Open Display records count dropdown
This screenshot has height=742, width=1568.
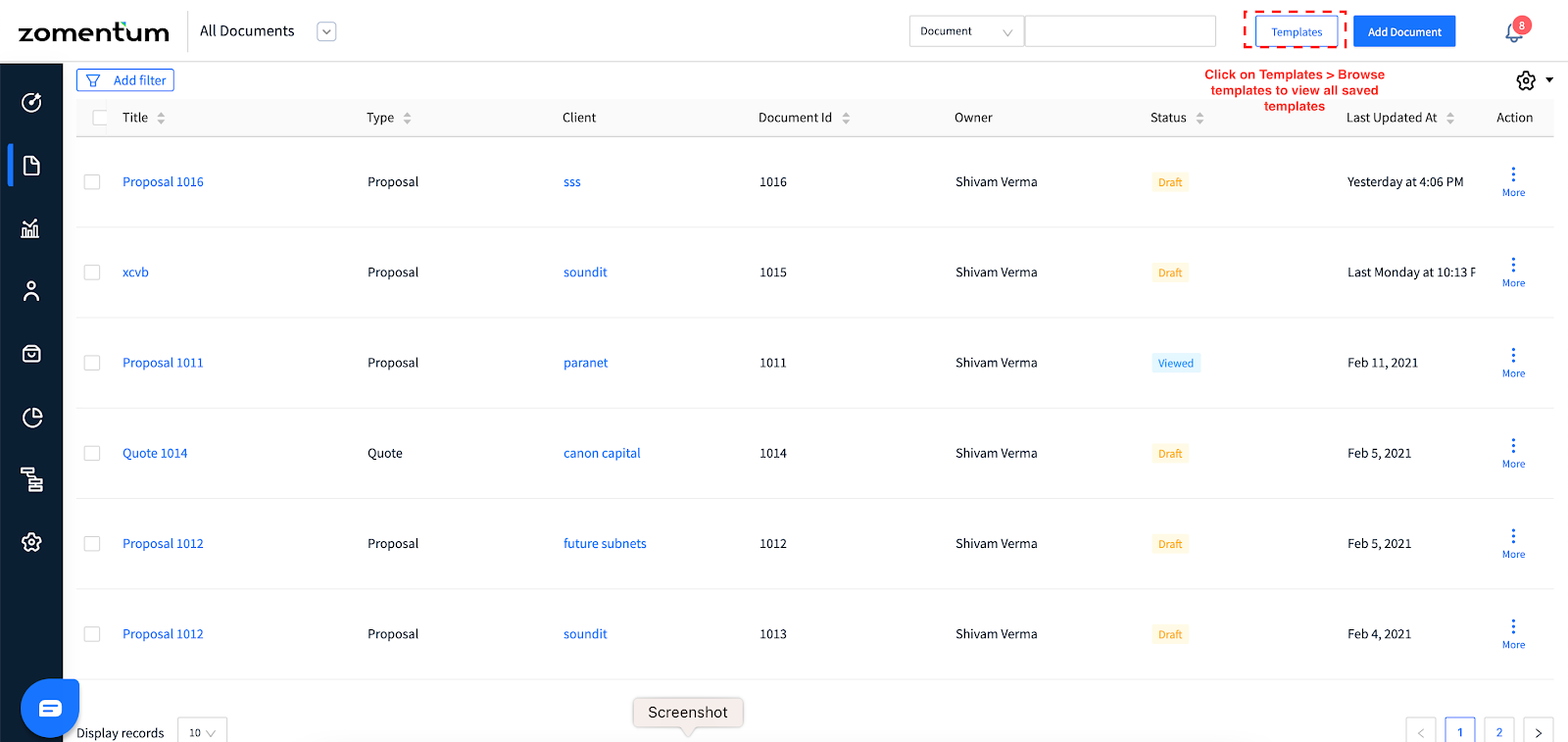coord(202,731)
